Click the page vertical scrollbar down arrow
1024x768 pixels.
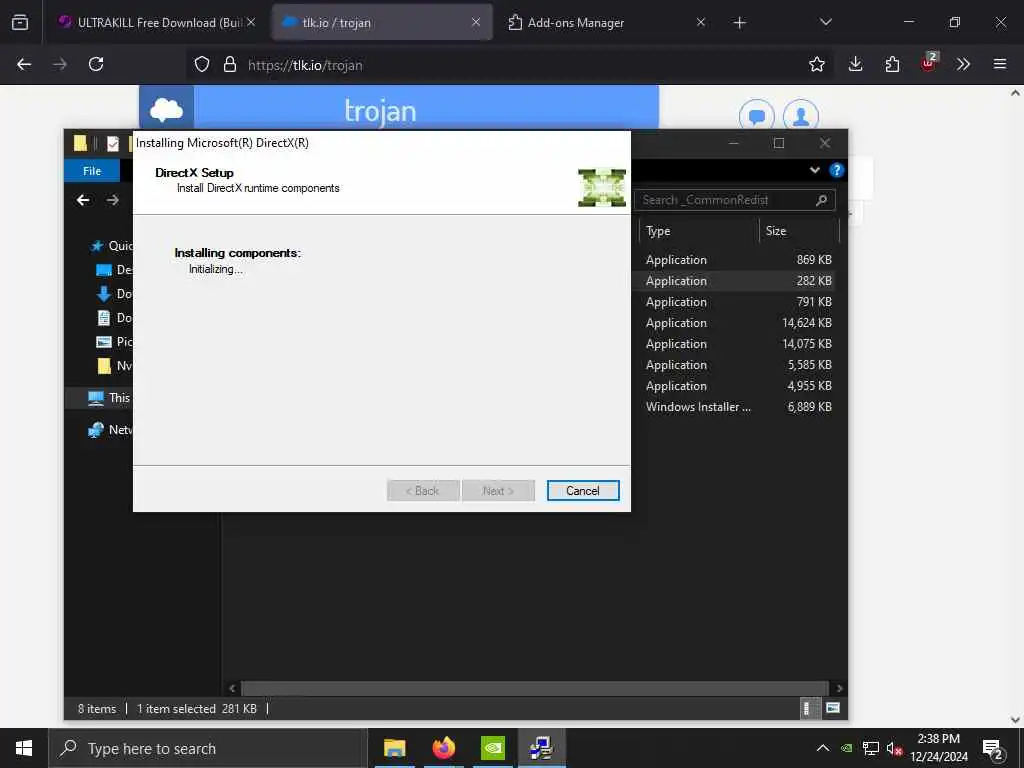[x=1015, y=720]
